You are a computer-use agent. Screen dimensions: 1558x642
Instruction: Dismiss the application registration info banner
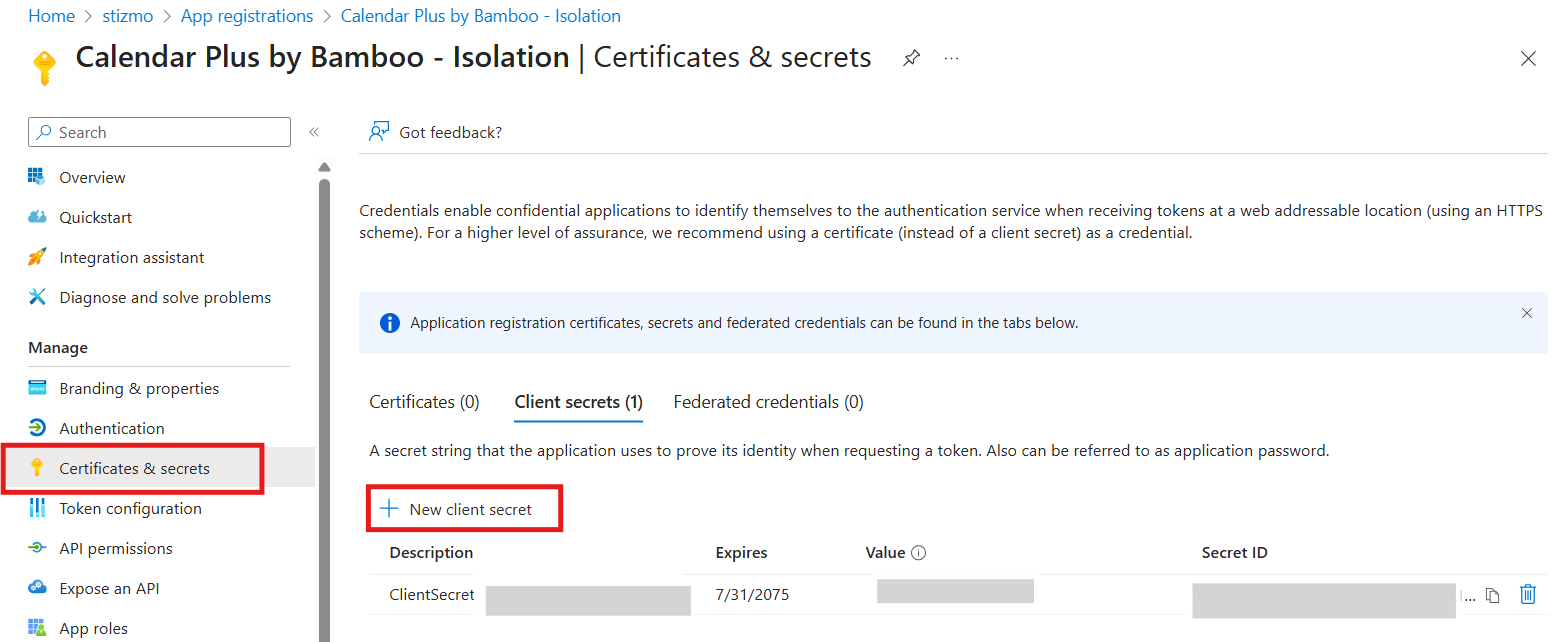click(x=1527, y=313)
